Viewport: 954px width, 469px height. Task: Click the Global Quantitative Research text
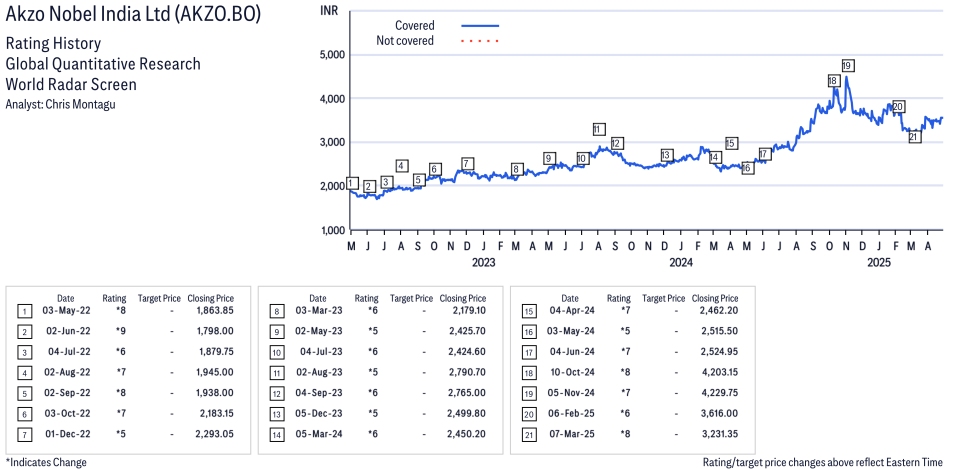103,64
